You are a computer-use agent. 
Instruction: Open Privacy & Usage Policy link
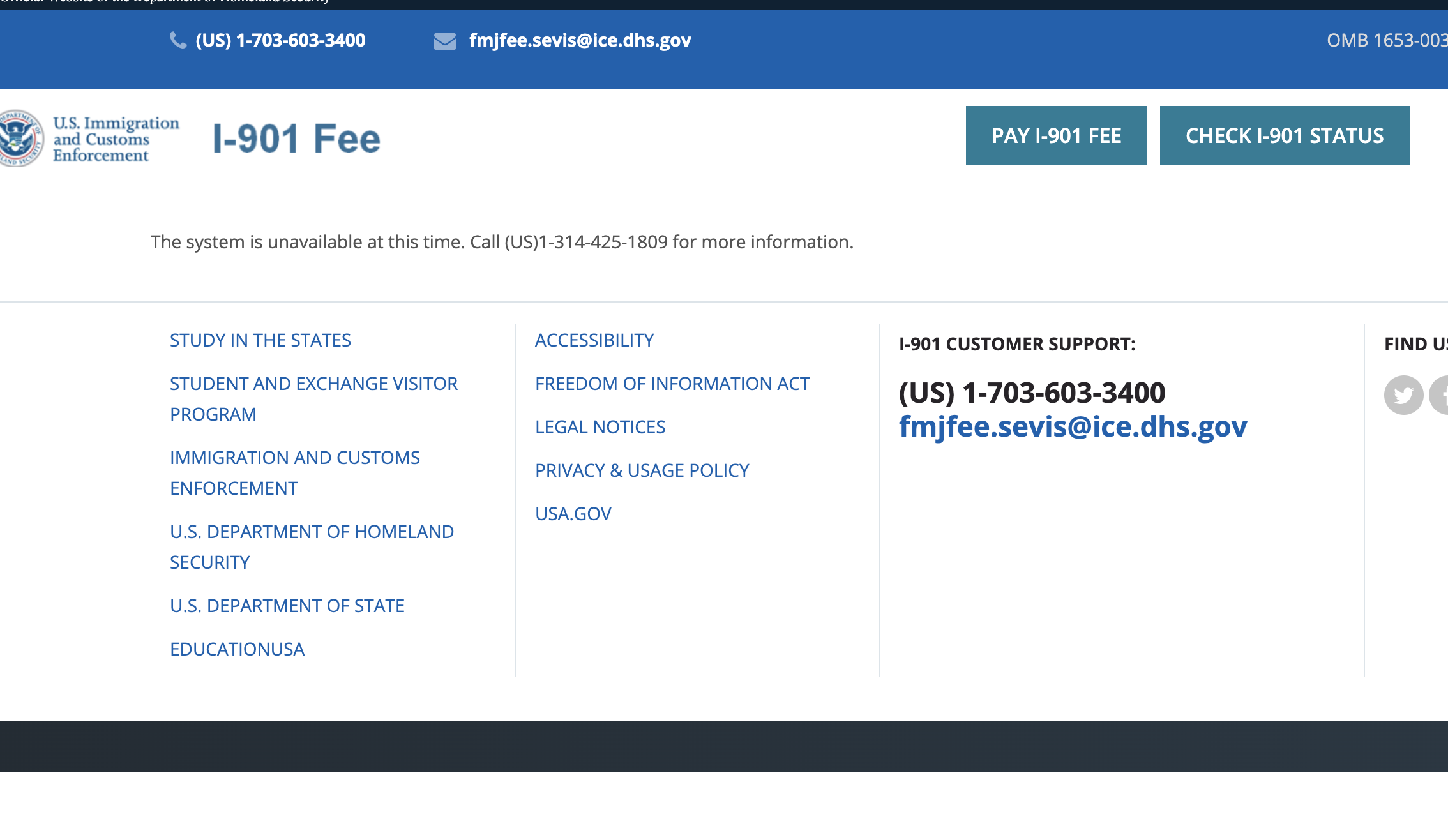tap(642, 470)
